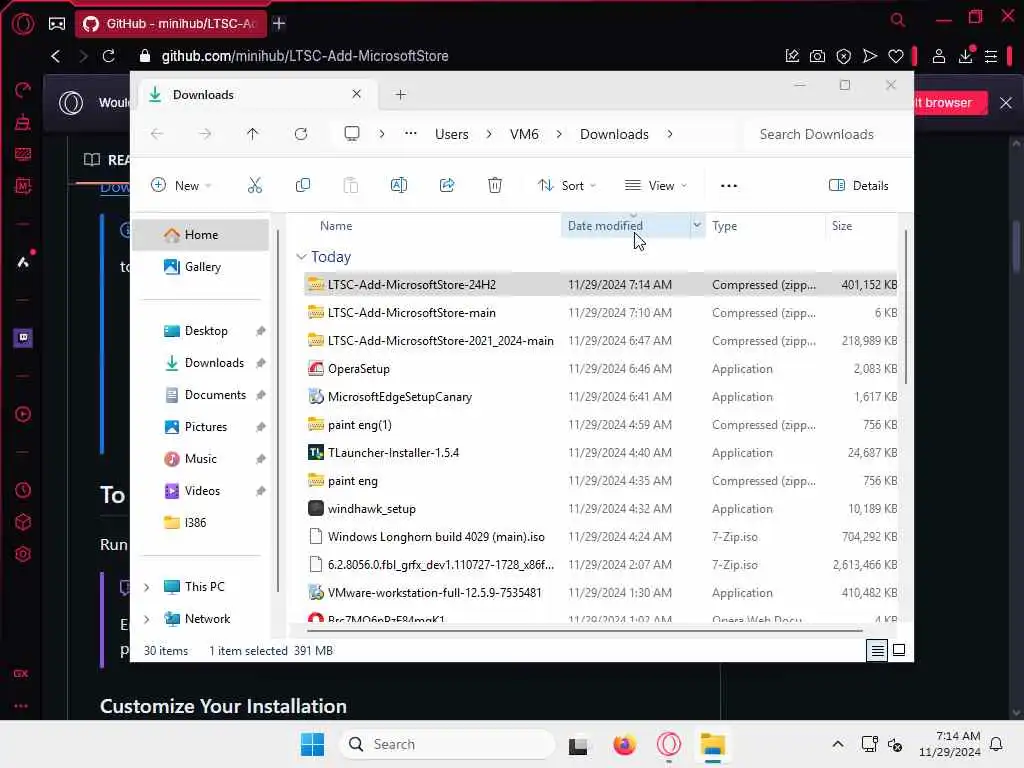Image resolution: width=1024 pixels, height=768 pixels.
Task: Select OperaSetup file row
Action: (x=601, y=369)
